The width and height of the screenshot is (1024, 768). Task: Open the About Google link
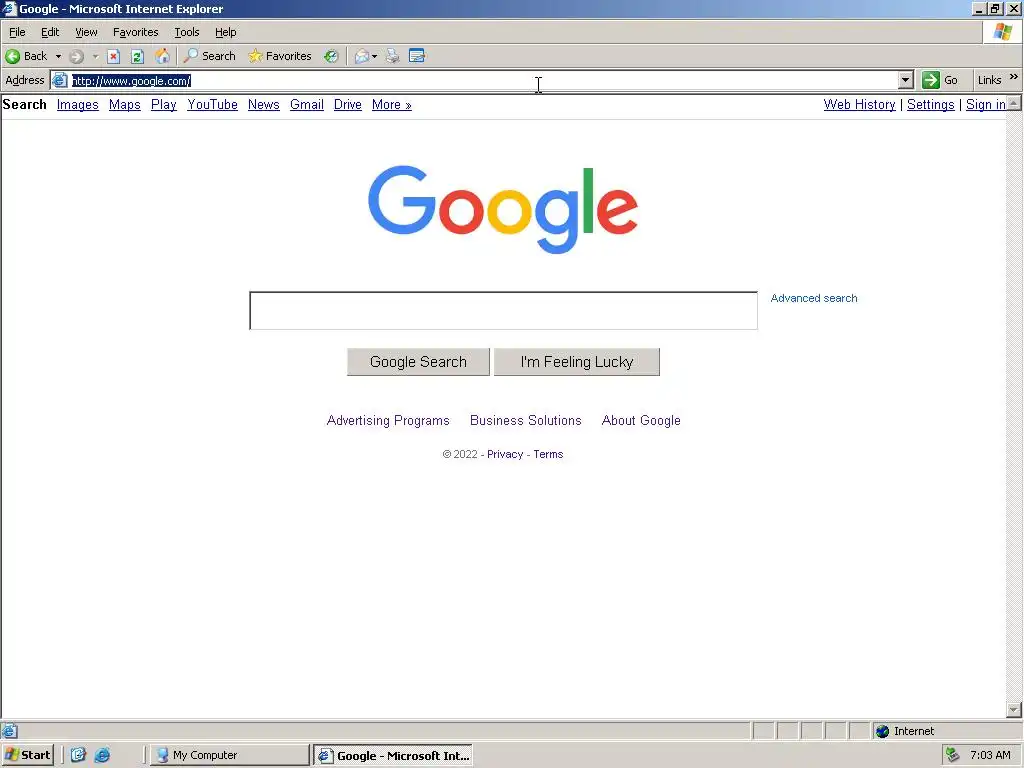[x=641, y=421]
